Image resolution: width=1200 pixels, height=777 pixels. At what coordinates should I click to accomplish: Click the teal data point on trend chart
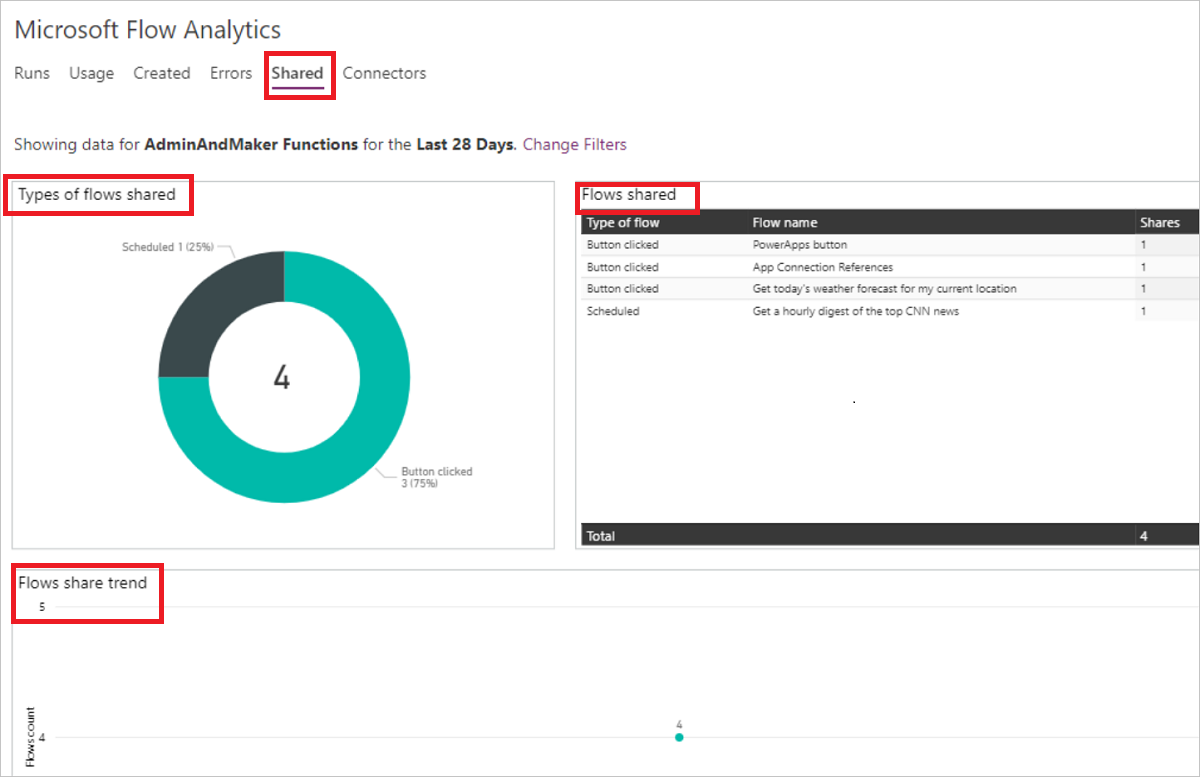pyautogui.click(x=679, y=737)
